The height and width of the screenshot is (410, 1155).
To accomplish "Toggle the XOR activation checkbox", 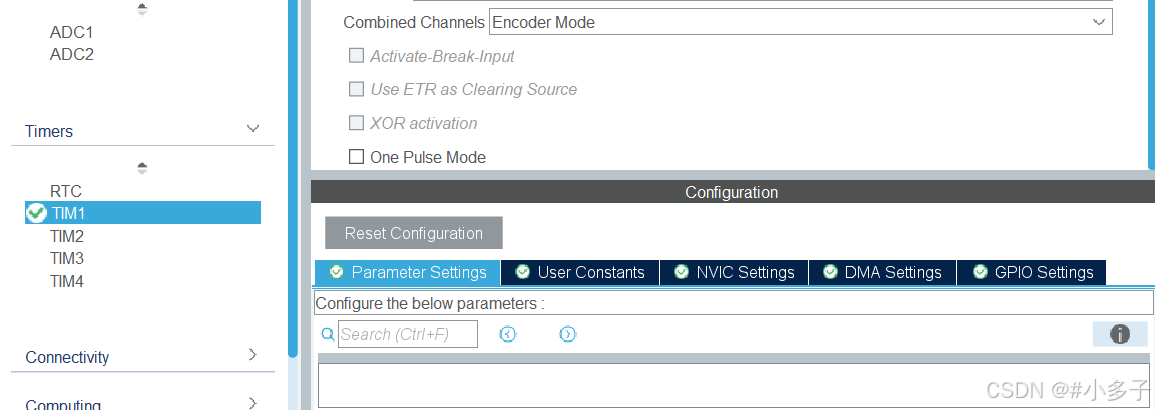I will 357,123.
